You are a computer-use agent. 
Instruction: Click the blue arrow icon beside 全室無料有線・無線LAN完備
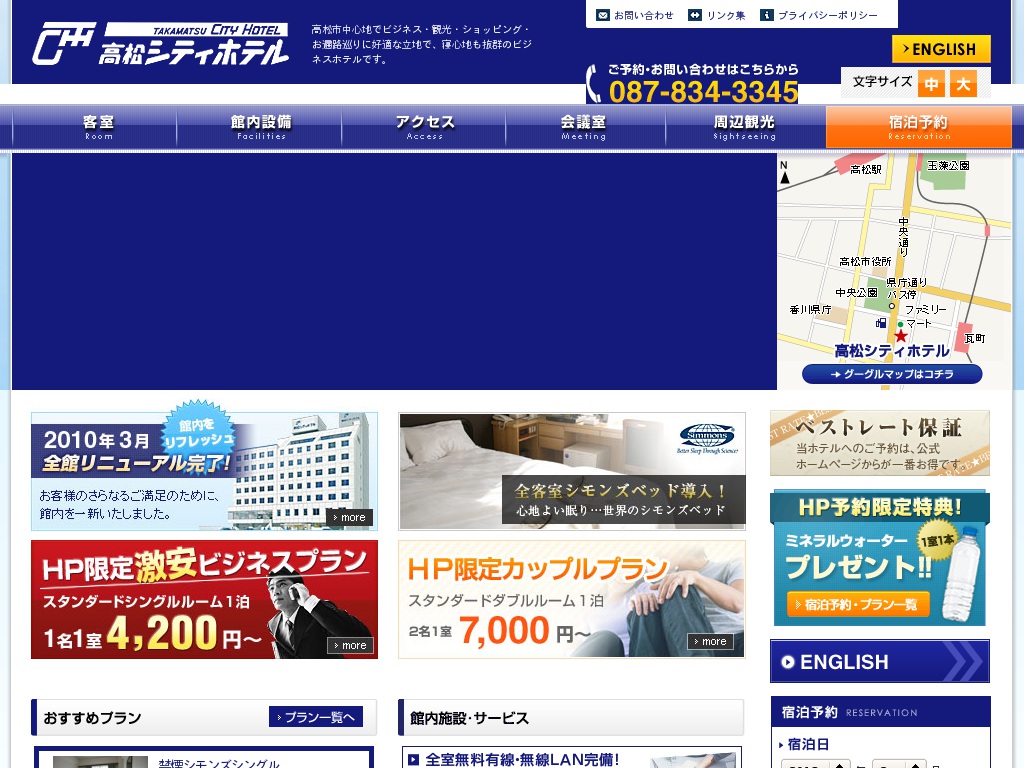pyautogui.click(x=413, y=759)
